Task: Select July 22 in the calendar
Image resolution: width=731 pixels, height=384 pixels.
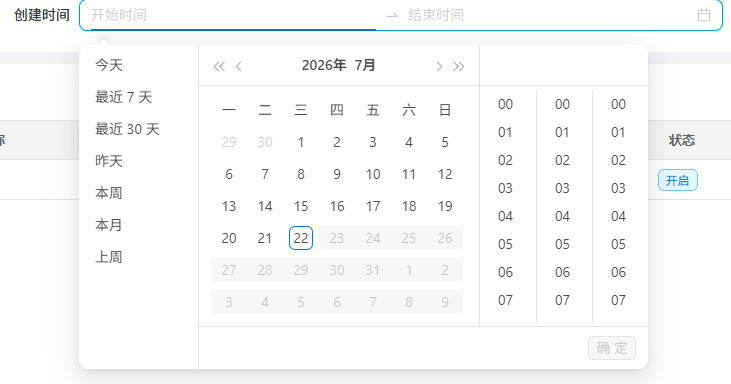Action: click(x=301, y=238)
